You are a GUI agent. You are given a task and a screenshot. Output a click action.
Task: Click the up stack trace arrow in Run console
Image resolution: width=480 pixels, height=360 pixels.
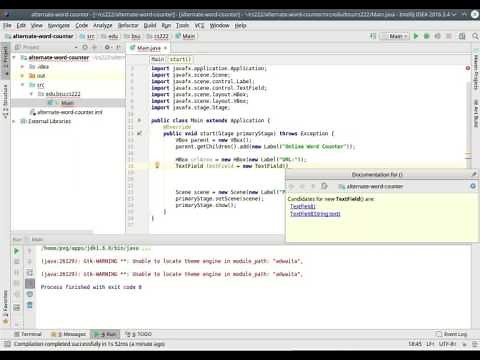tap(30, 251)
